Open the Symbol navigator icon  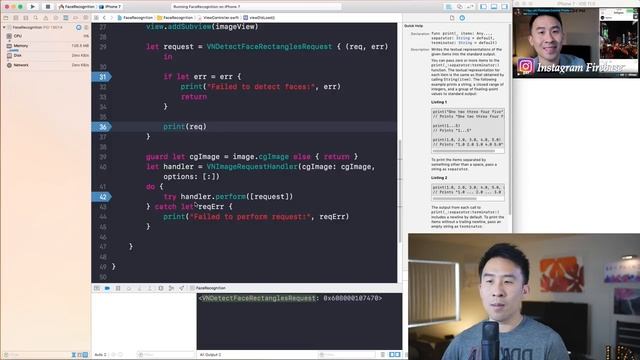tap(26, 18)
